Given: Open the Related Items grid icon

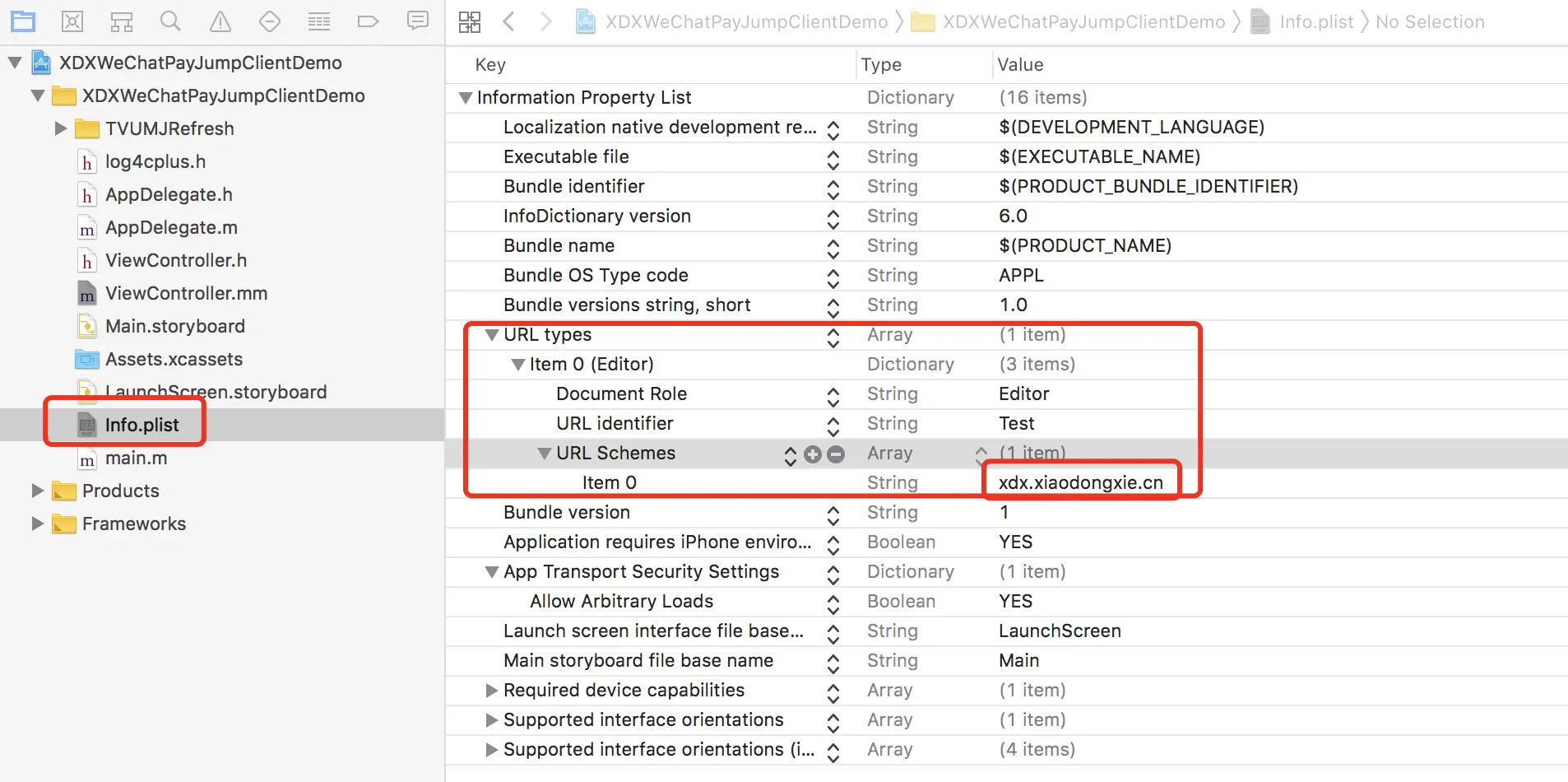Looking at the screenshot, I should coord(470,21).
